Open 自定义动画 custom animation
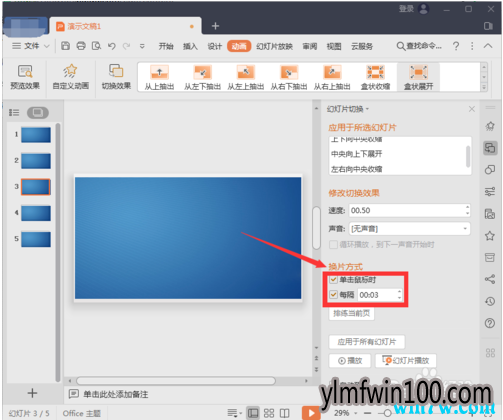 (71, 77)
